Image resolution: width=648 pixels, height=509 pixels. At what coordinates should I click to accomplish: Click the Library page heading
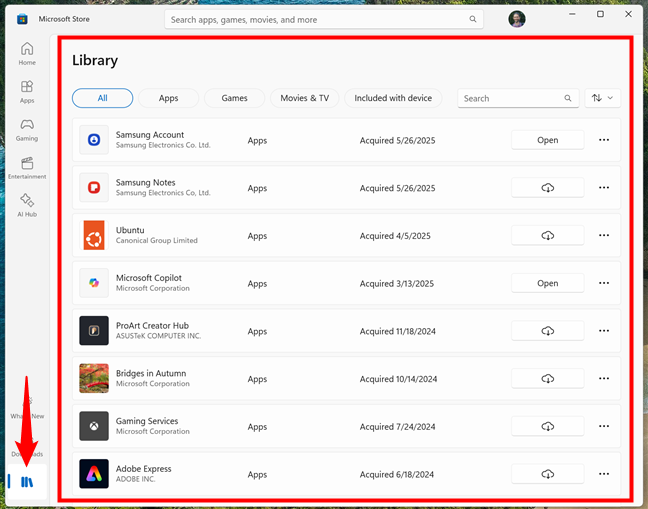(95, 60)
